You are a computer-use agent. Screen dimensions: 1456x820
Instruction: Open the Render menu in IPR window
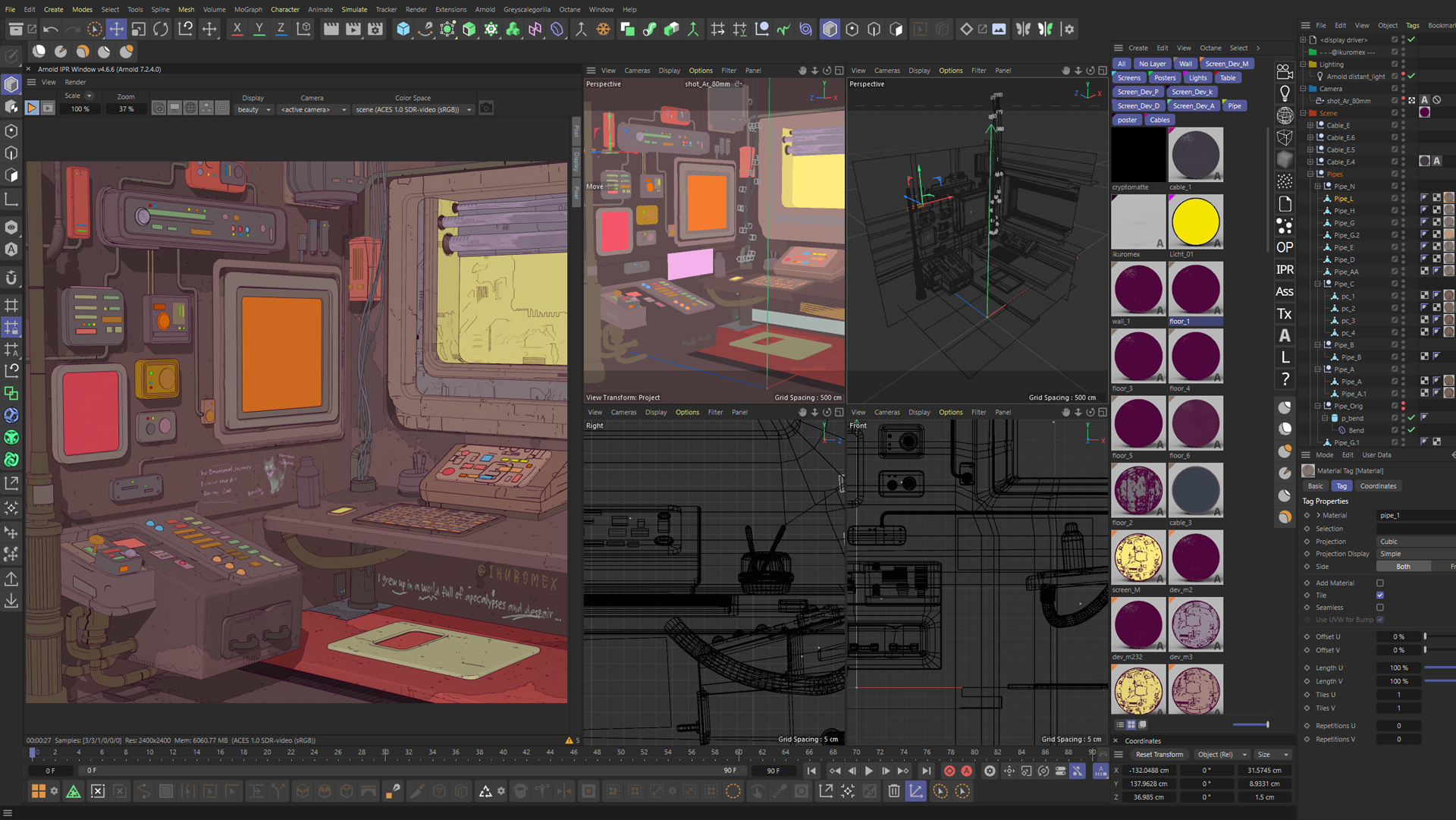[x=75, y=82]
